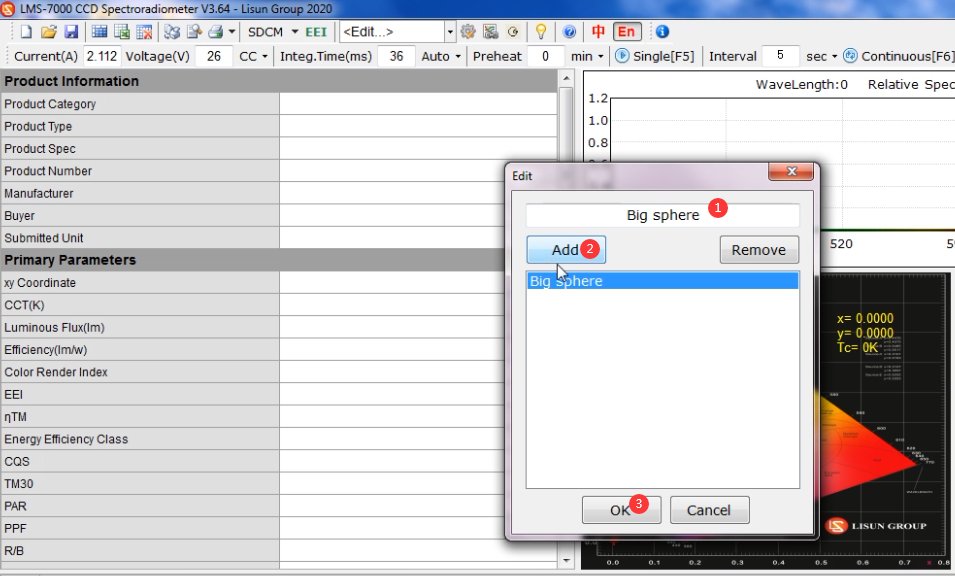The image size is (955, 576).
Task: Open the Auto integration dropdown
Action: (441, 56)
